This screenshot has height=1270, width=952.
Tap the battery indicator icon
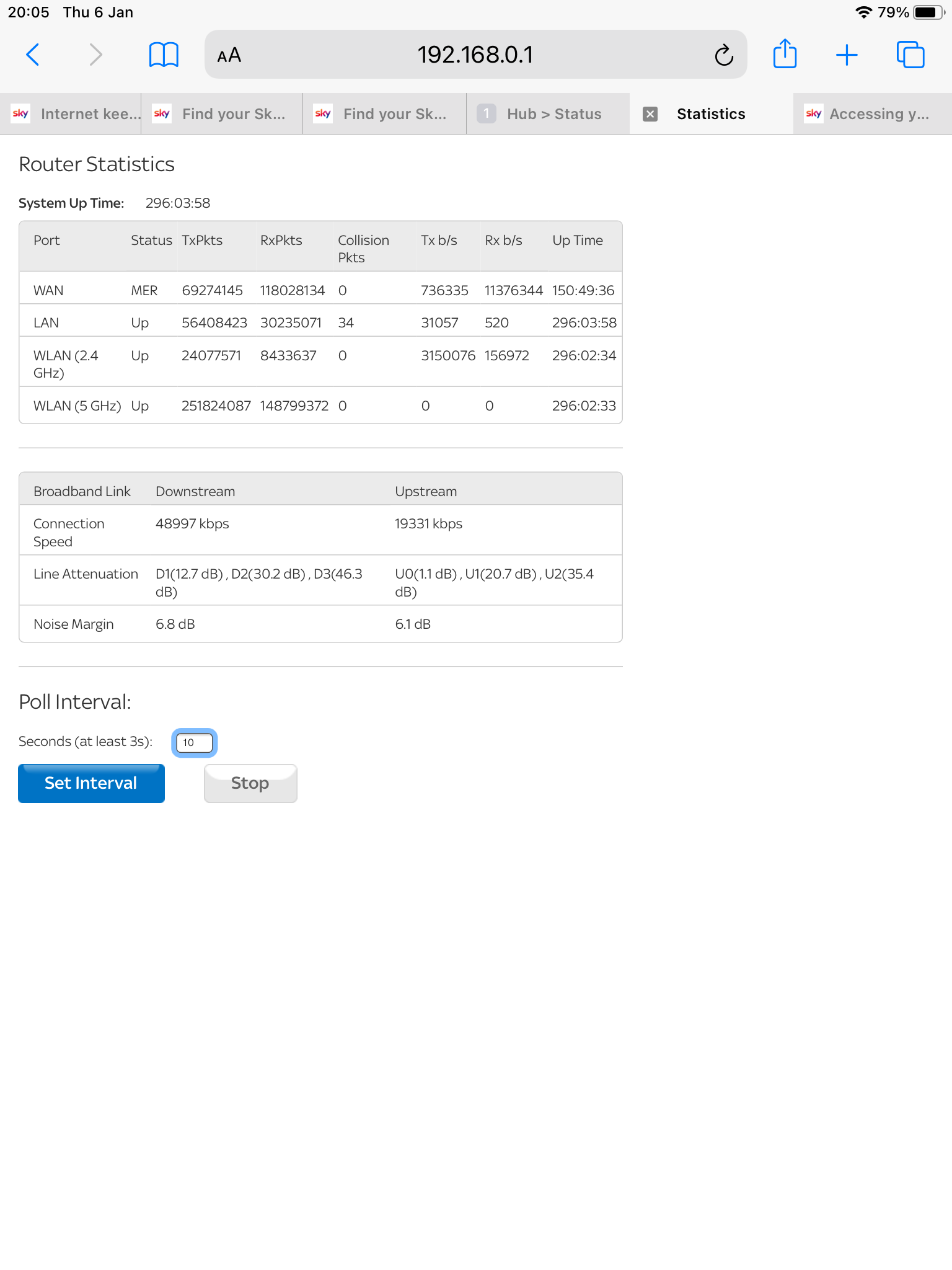[929, 12]
